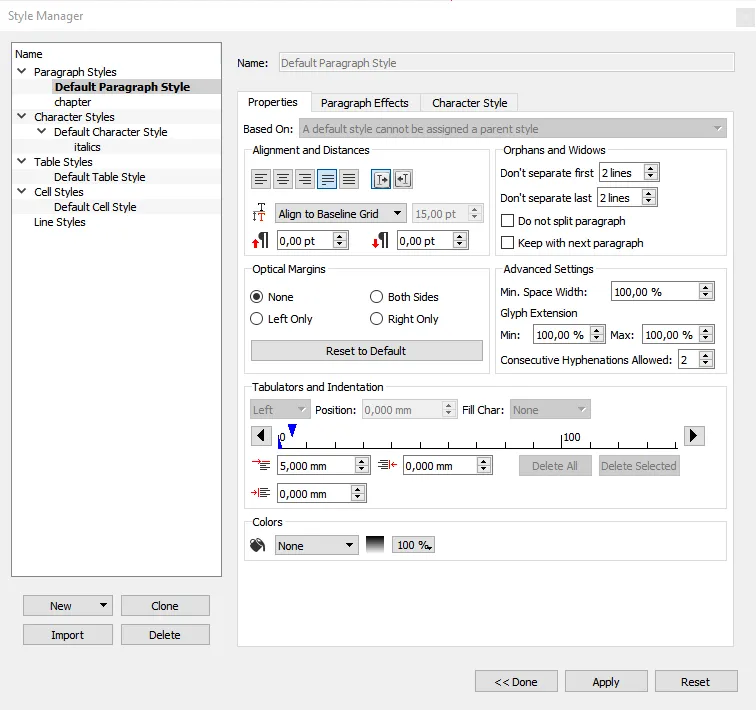Switch to Character Style tab
Viewport: 756px width, 710px height.
click(x=470, y=103)
